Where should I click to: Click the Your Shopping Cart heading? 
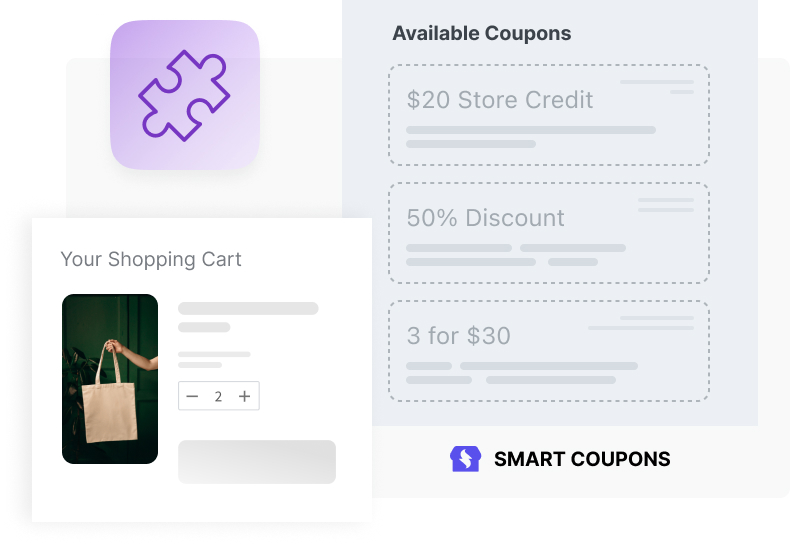pyautogui.click(x=151, y=260)
